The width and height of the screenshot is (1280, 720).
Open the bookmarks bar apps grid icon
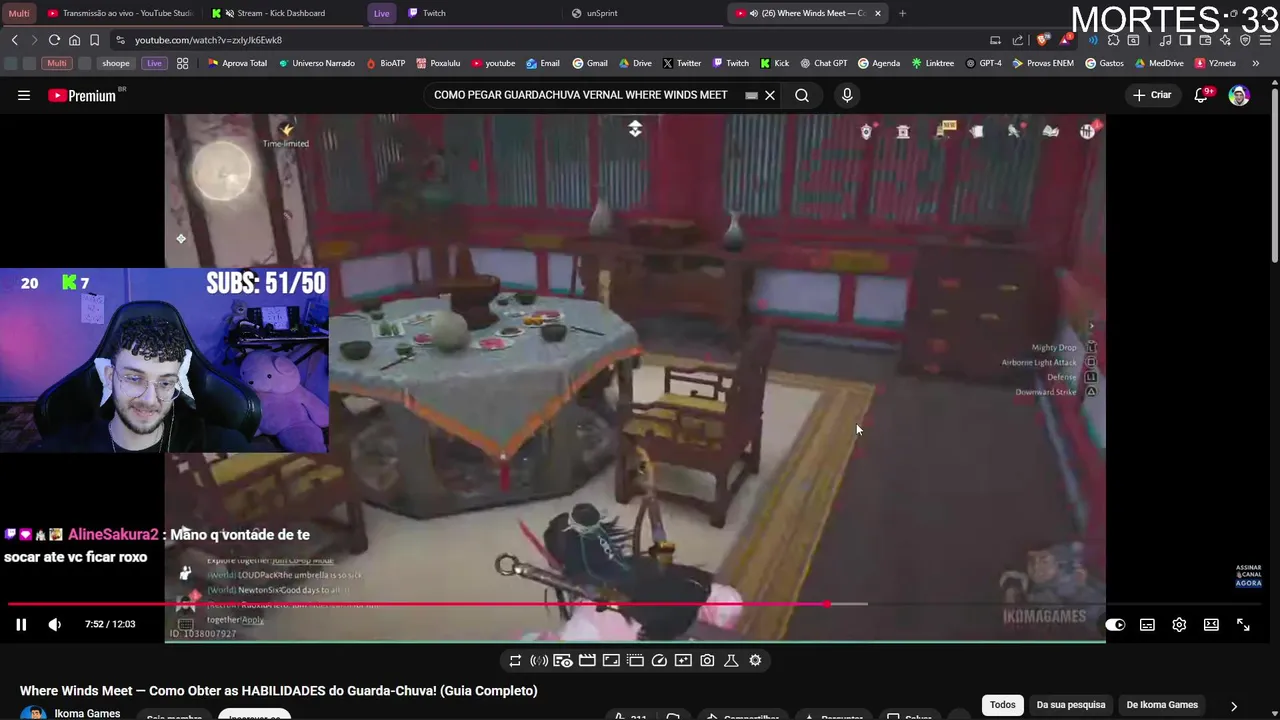(183, 63)
